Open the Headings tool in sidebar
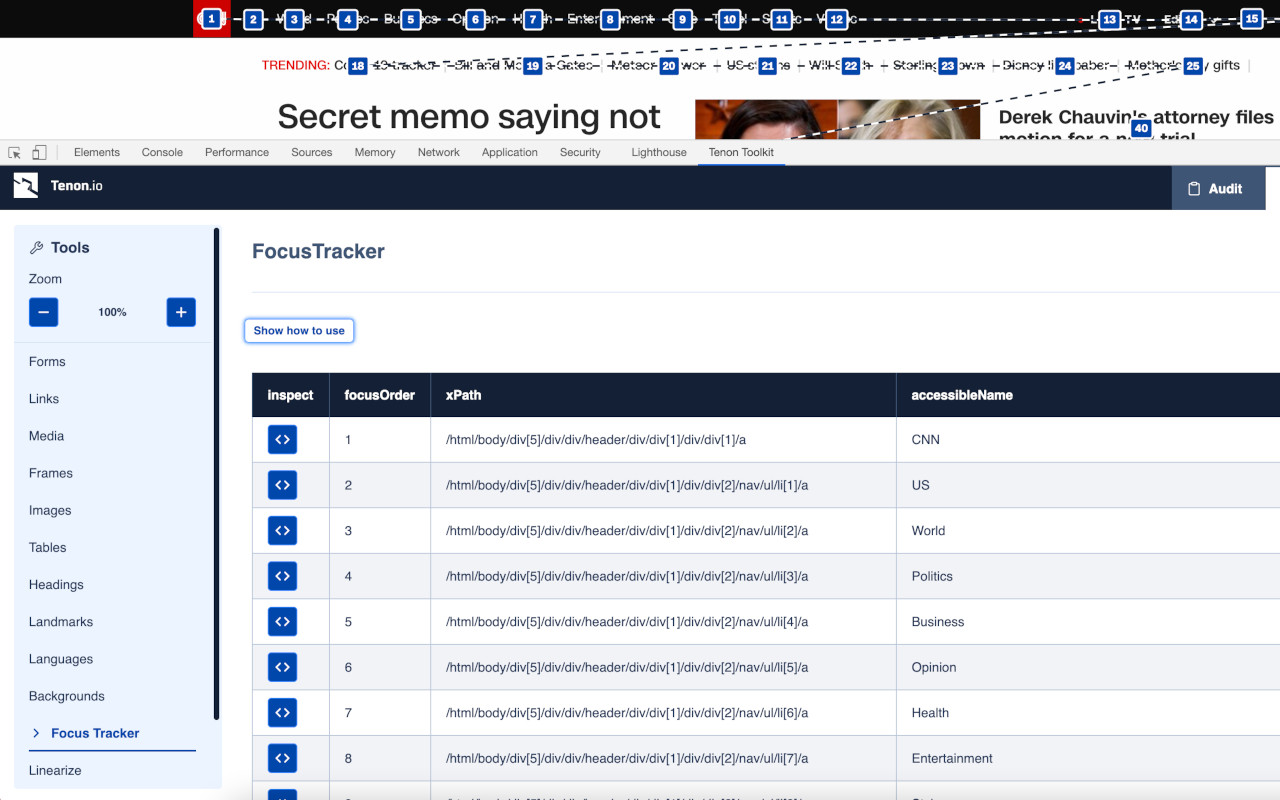 coord(56,584)
